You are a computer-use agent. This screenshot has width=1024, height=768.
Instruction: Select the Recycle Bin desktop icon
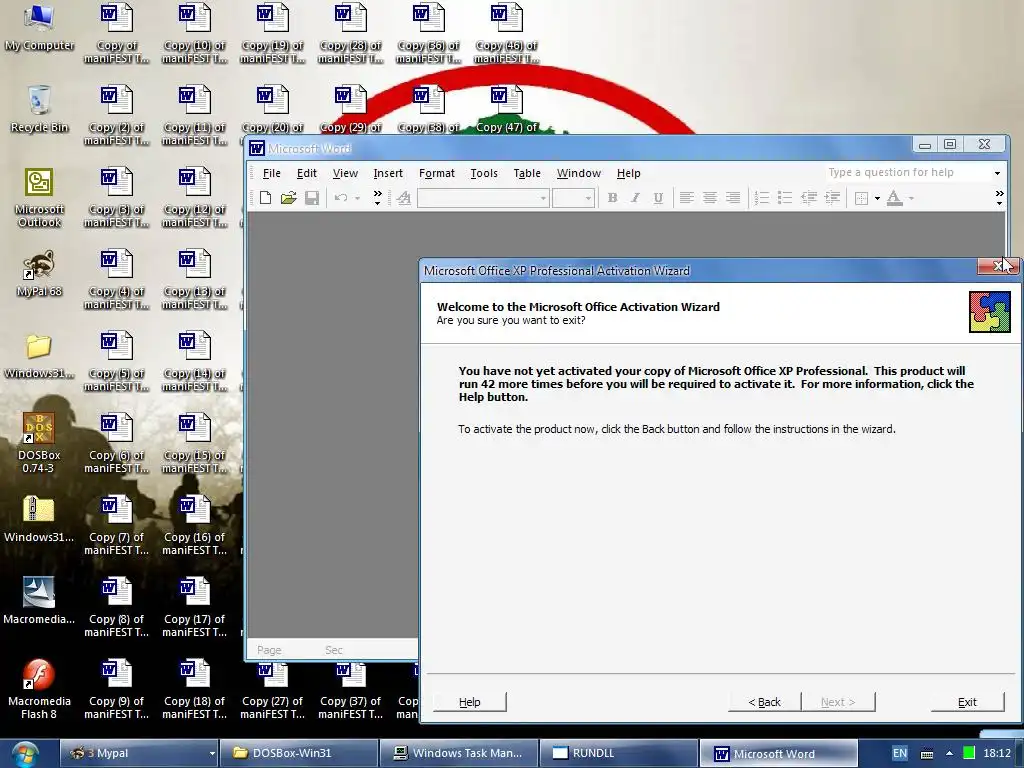tap(39, 109)
